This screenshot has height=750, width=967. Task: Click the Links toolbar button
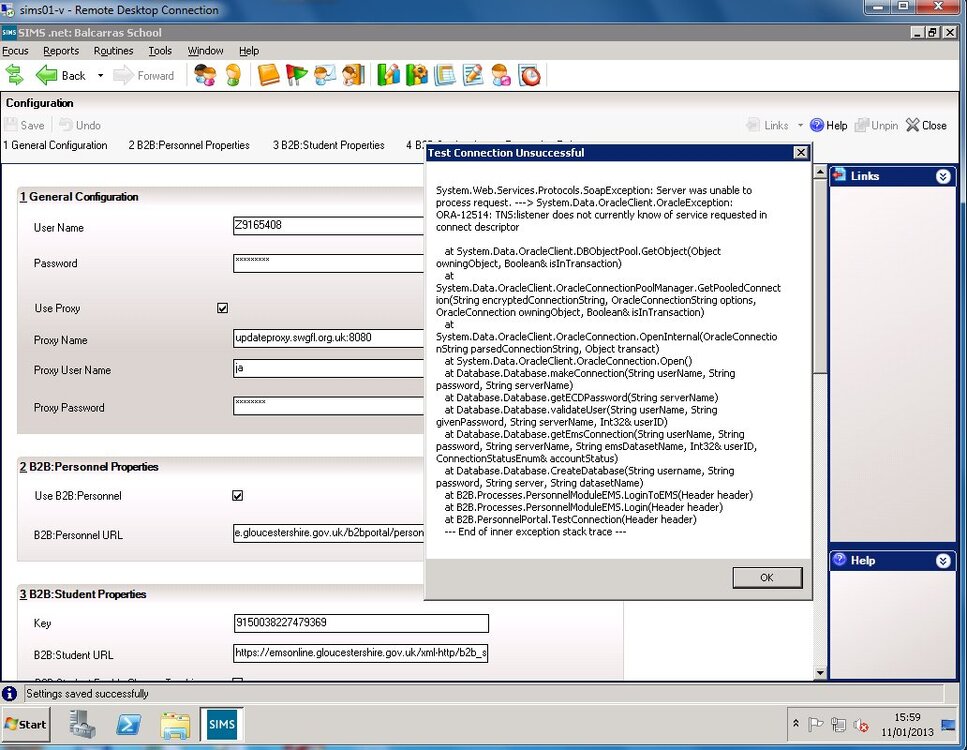(x=768, y=125)
